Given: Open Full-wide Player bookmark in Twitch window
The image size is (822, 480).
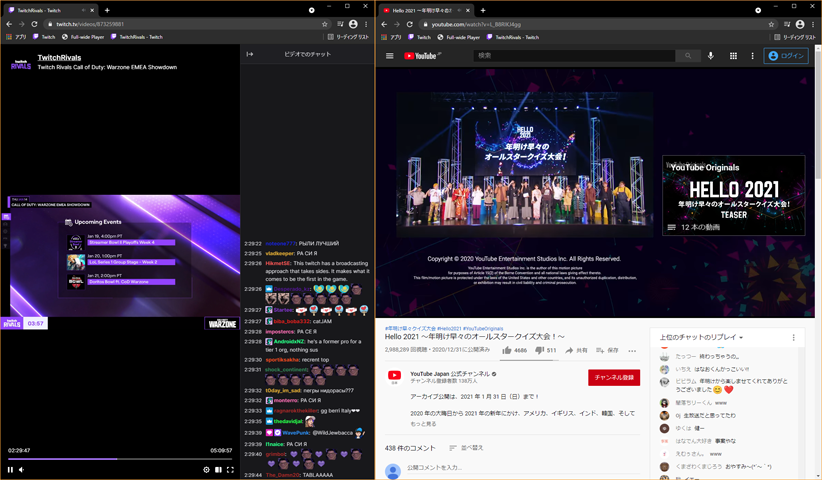Looking at the screenshot, I should [x=83, y=37].
